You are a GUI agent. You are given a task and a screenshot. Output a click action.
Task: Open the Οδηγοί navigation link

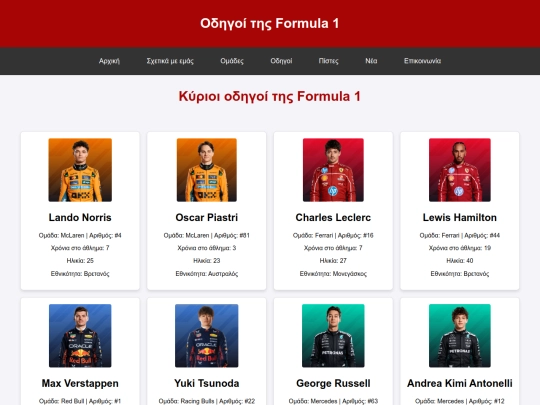point(281,61)
